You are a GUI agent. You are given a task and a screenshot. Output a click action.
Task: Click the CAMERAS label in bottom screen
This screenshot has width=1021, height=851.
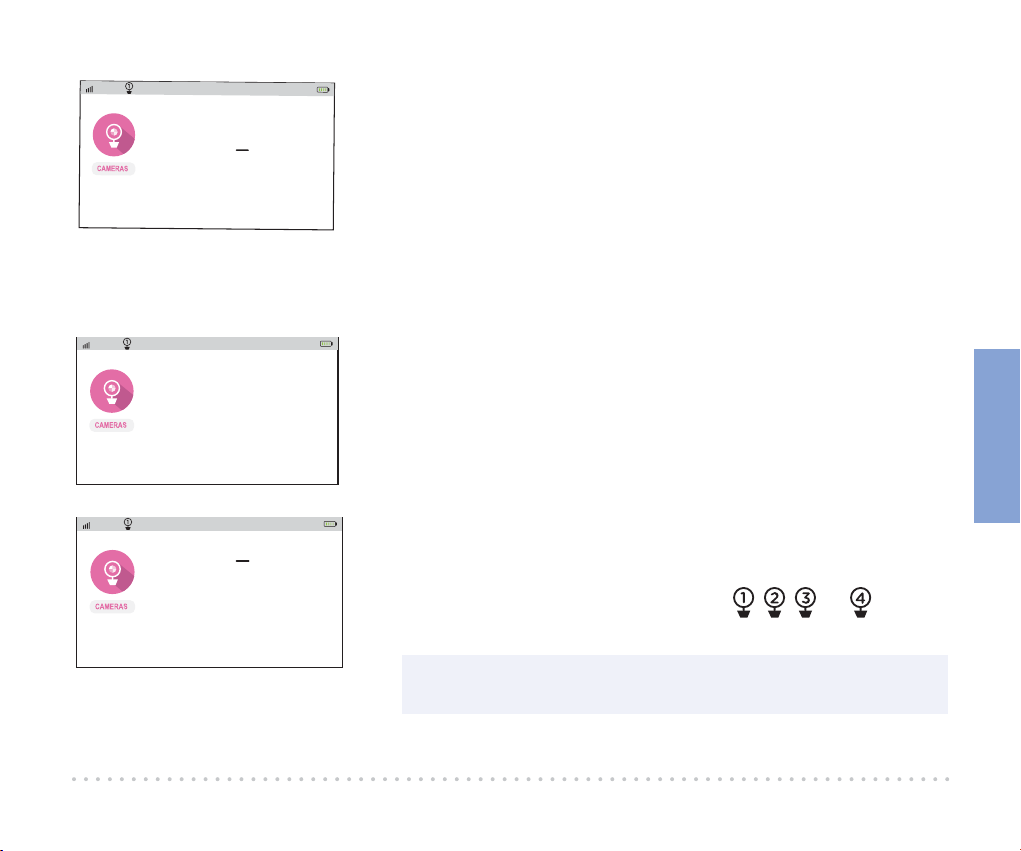[x=111, y=606]
